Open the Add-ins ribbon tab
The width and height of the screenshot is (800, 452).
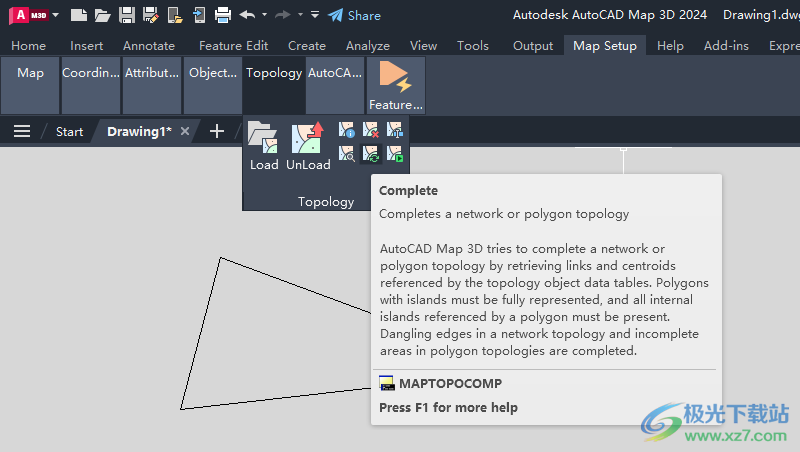[x=727, y=46]
